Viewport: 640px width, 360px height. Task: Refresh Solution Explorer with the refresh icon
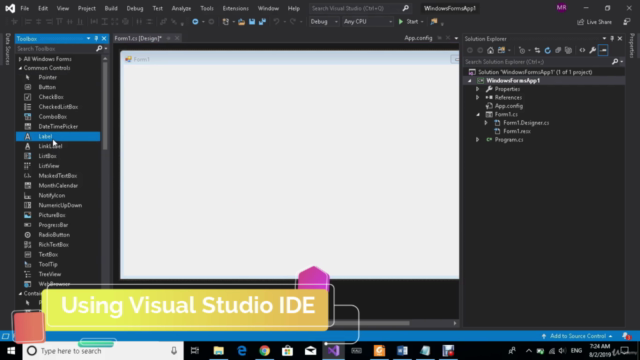coord(547,50)
